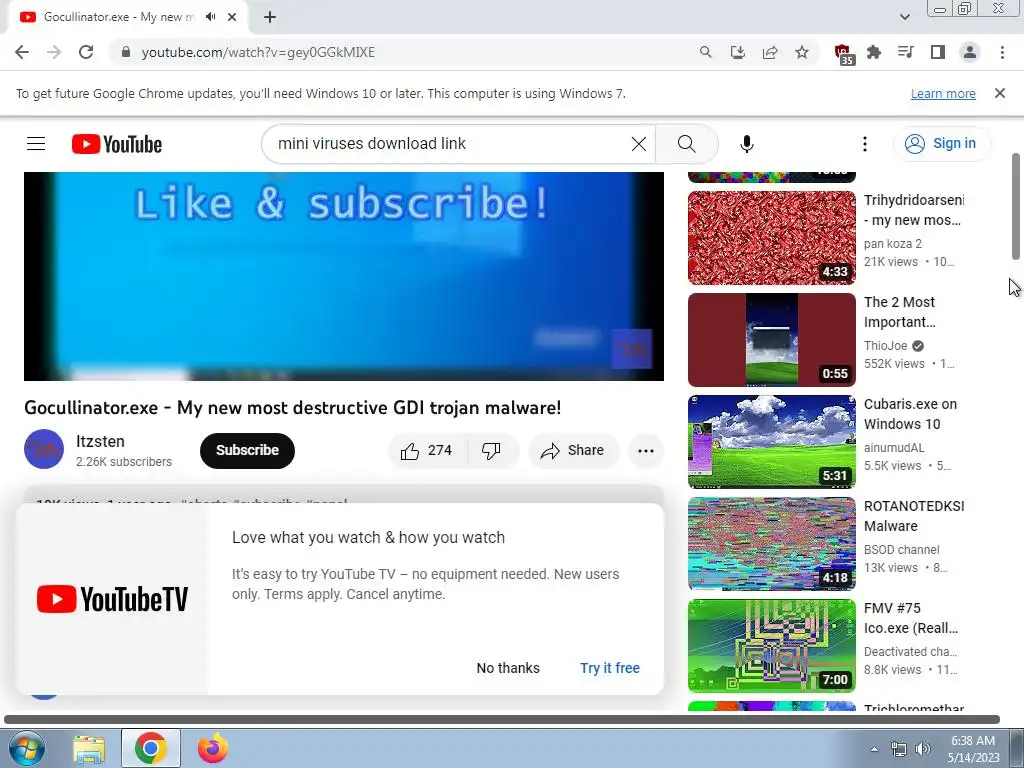The width and height of the screenshot is (1024, 768).
Task: Open Chrome profile avatar
Action: 970,52
